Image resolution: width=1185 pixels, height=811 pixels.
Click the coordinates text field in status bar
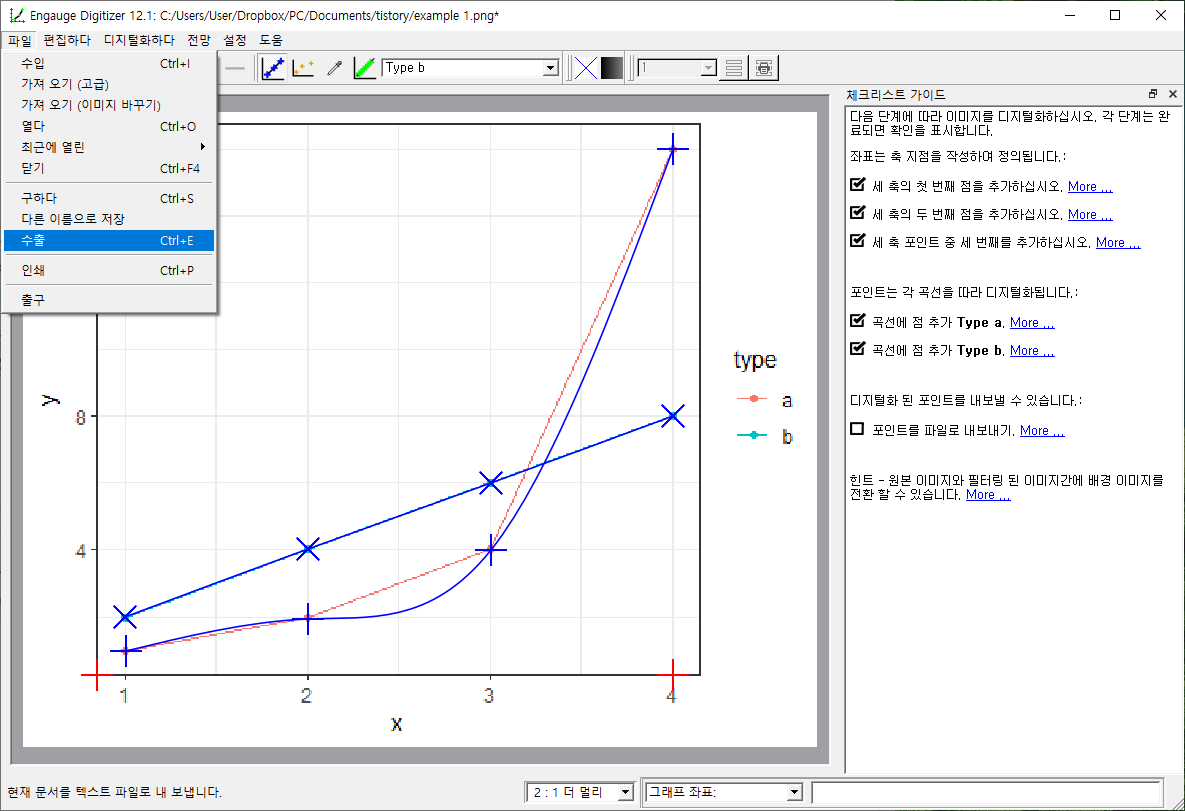point(986,792)
